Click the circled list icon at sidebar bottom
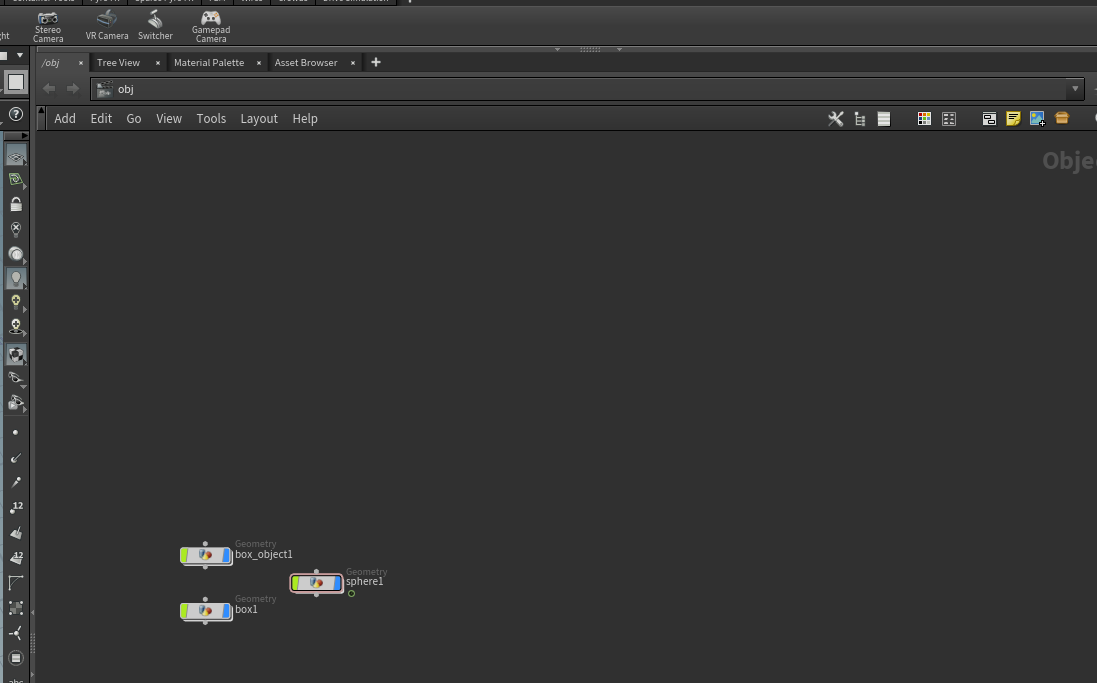Viewport: 1097px width, 683px height. [16, 659]
